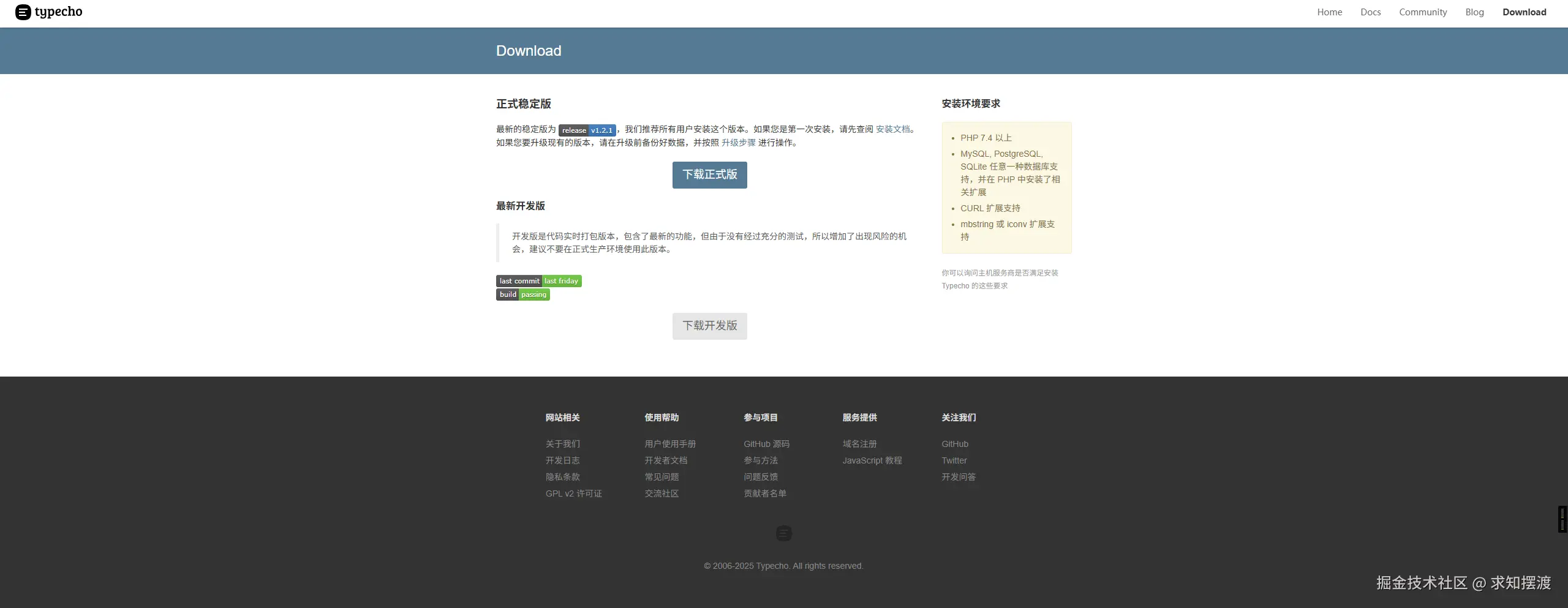Open the 安装文档 link
Image resolution: width=1568 pixels, height=608 pixels.
pos(892,129)
